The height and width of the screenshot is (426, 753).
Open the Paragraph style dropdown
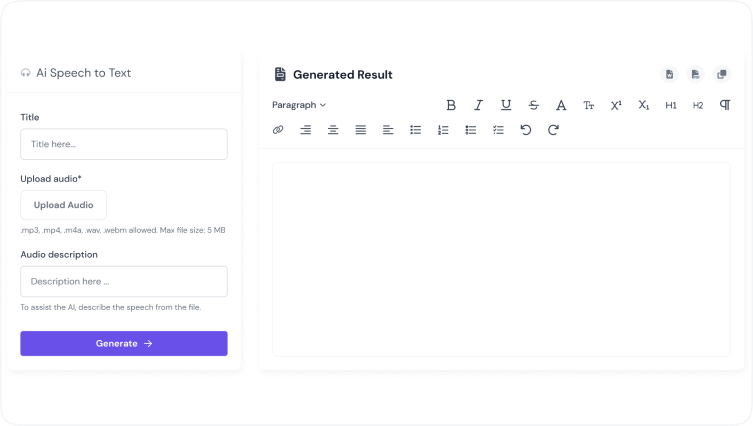[299, 105]
